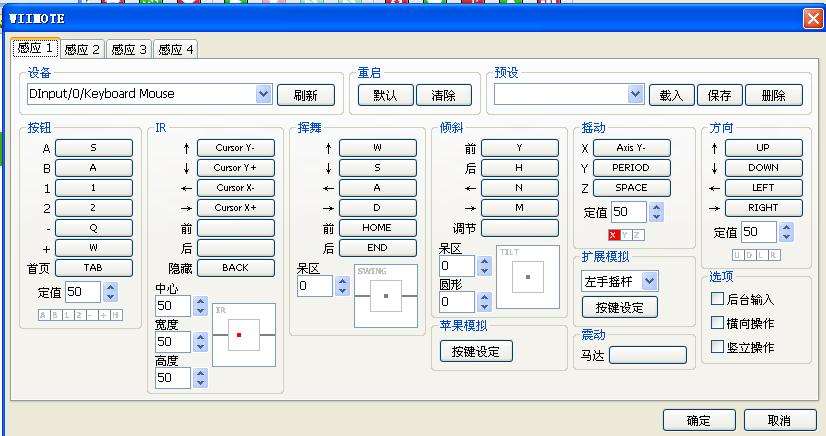Close the WIIMOTE dialog window

[x=813, y=19]
